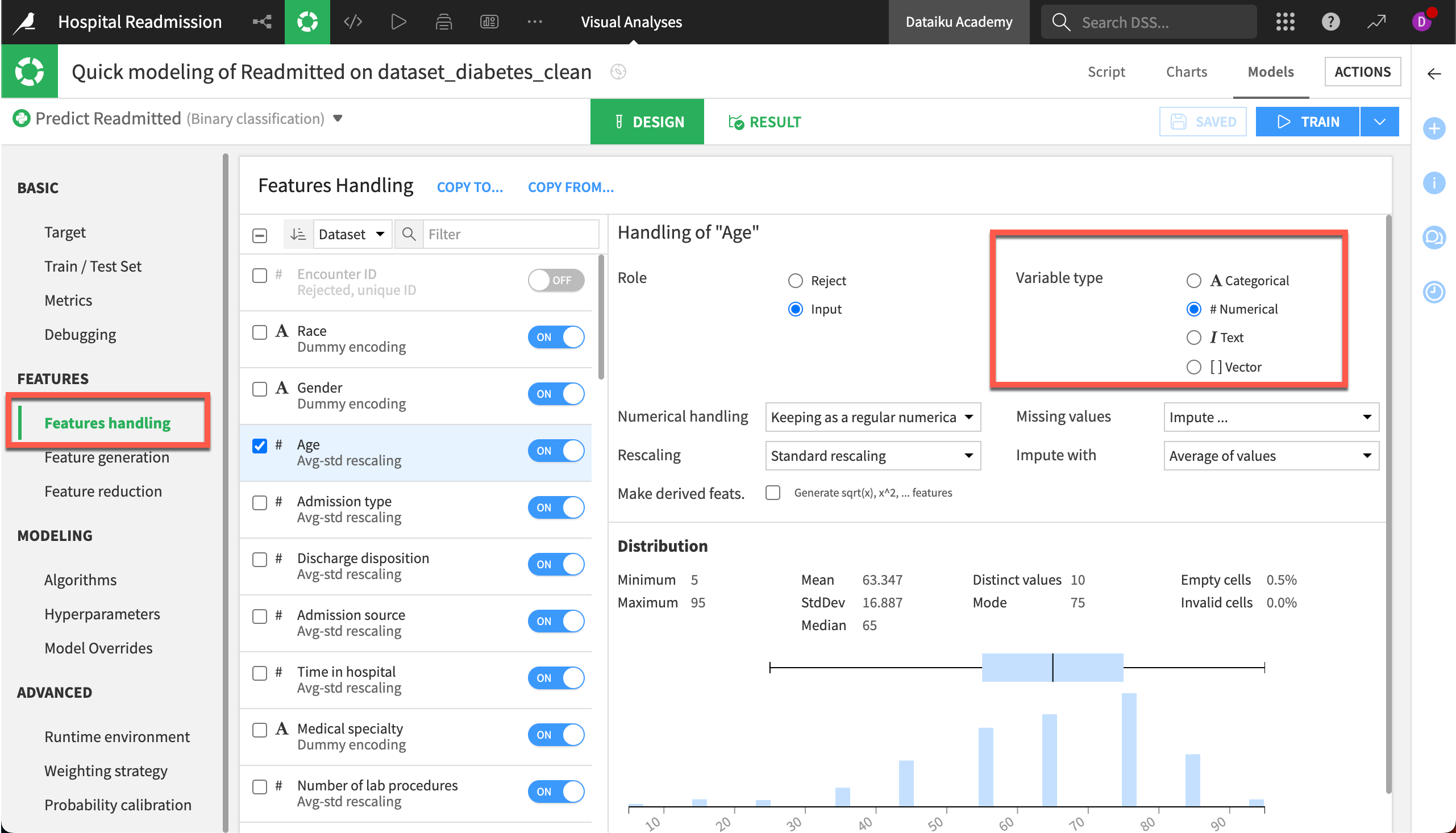The height and width of the screenshot is (833, 1456).
Task: Click the help question mark icon
Action: click(x=1330, y=22)
